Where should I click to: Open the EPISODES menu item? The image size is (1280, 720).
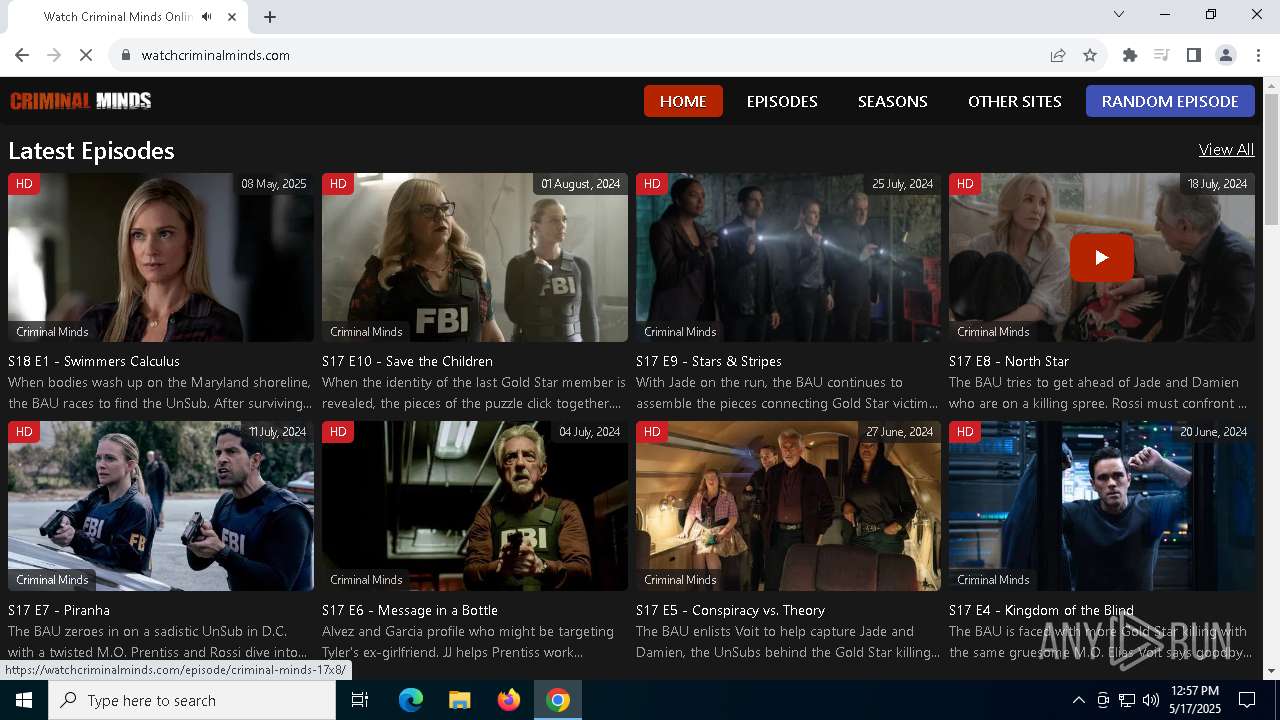click(782, 101)
